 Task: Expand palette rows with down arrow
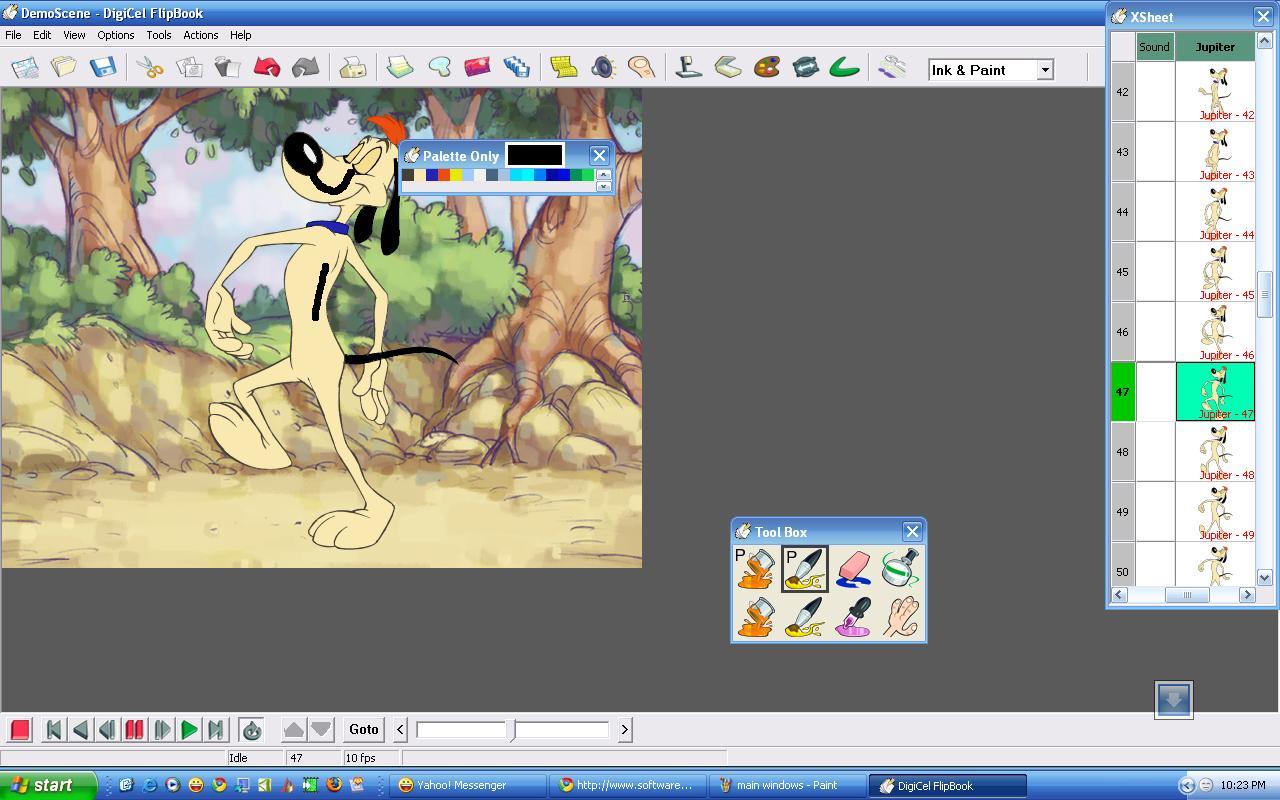[x=603, y=186]
